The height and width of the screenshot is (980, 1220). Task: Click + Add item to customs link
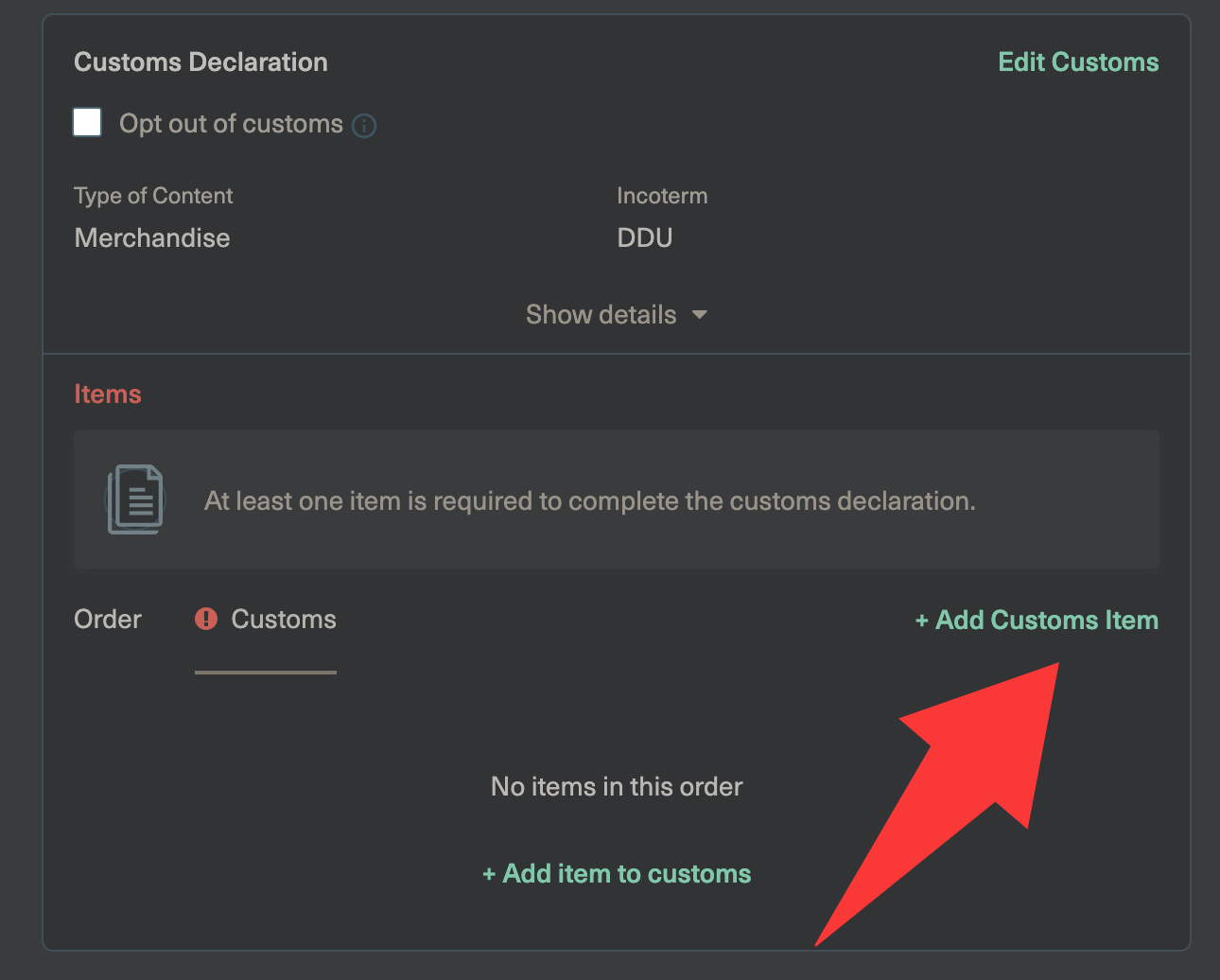coord(617,874)
